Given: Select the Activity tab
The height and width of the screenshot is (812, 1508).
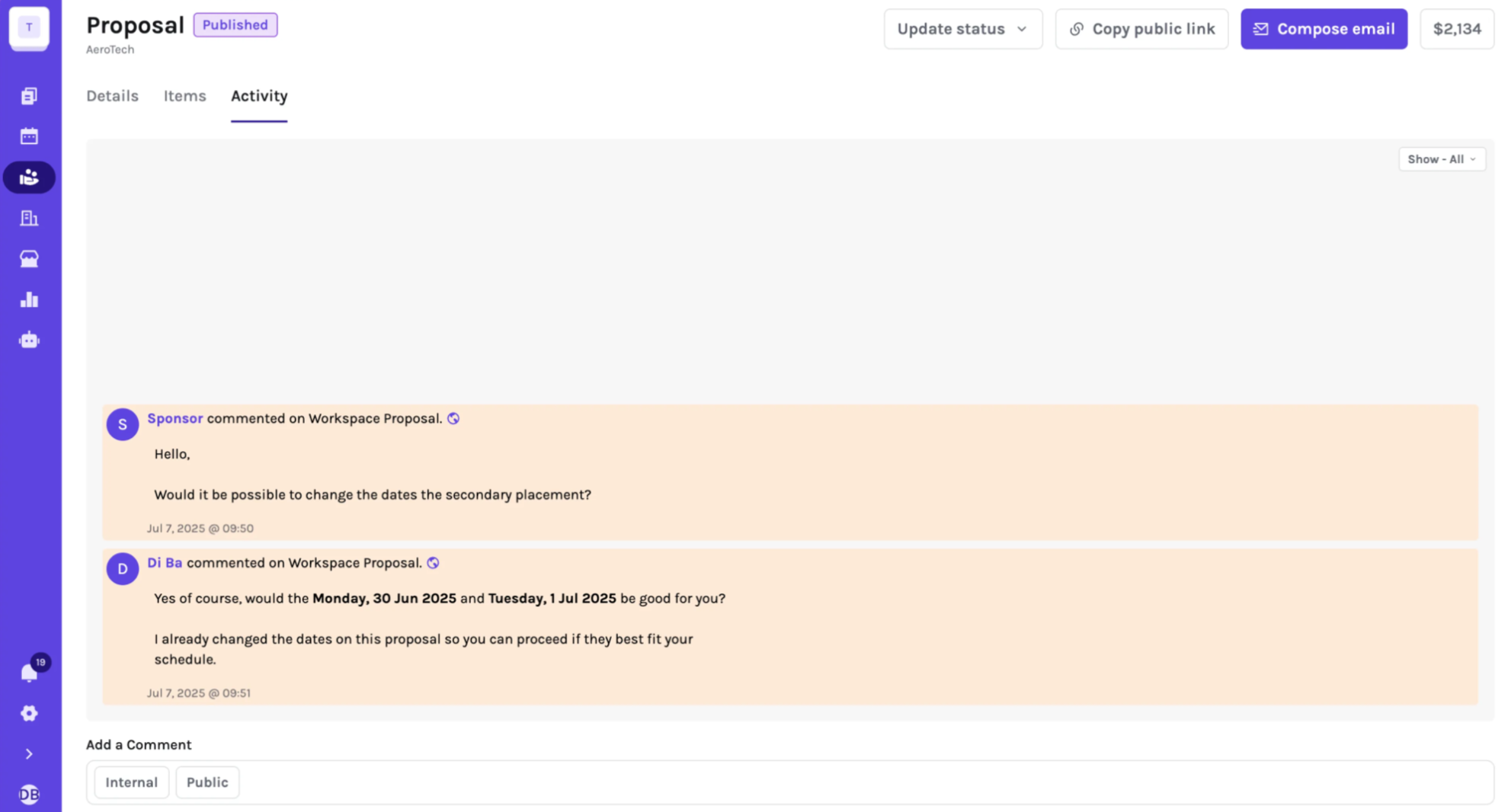Looking at the screenshot, I should tap(259, 96).
